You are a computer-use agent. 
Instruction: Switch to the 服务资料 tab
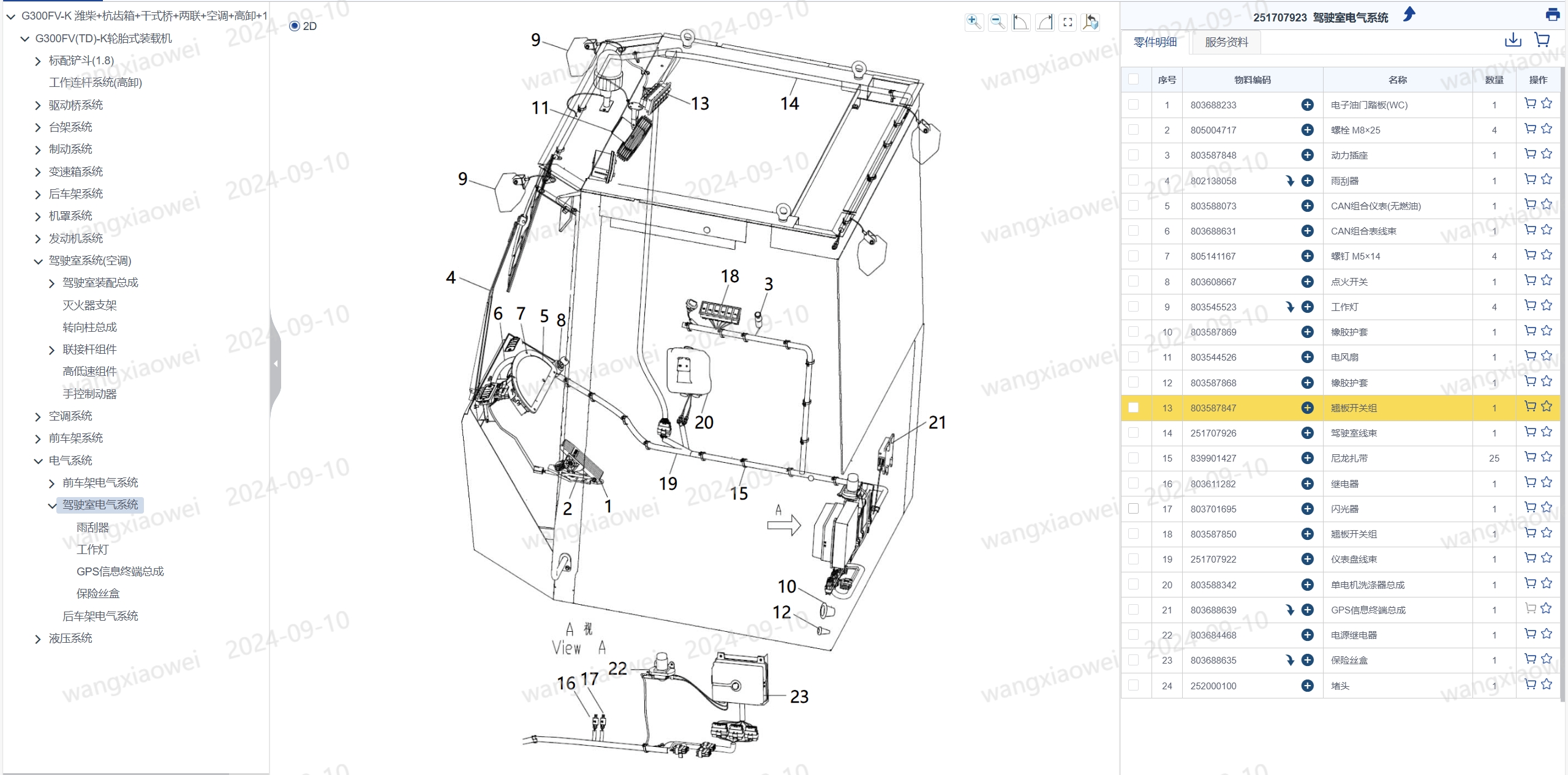(1226, 42)
